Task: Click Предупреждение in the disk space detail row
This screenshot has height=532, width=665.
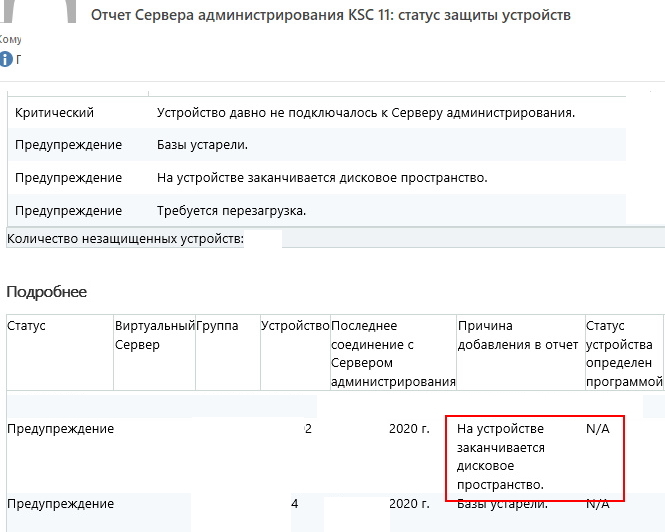Action: point(60,429)
